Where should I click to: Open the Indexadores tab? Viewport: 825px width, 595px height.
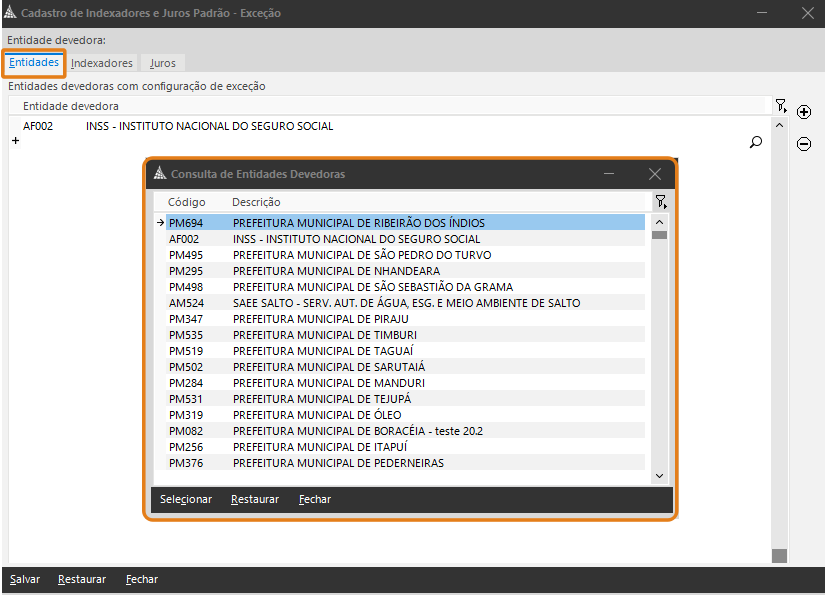tap(102, 63)
